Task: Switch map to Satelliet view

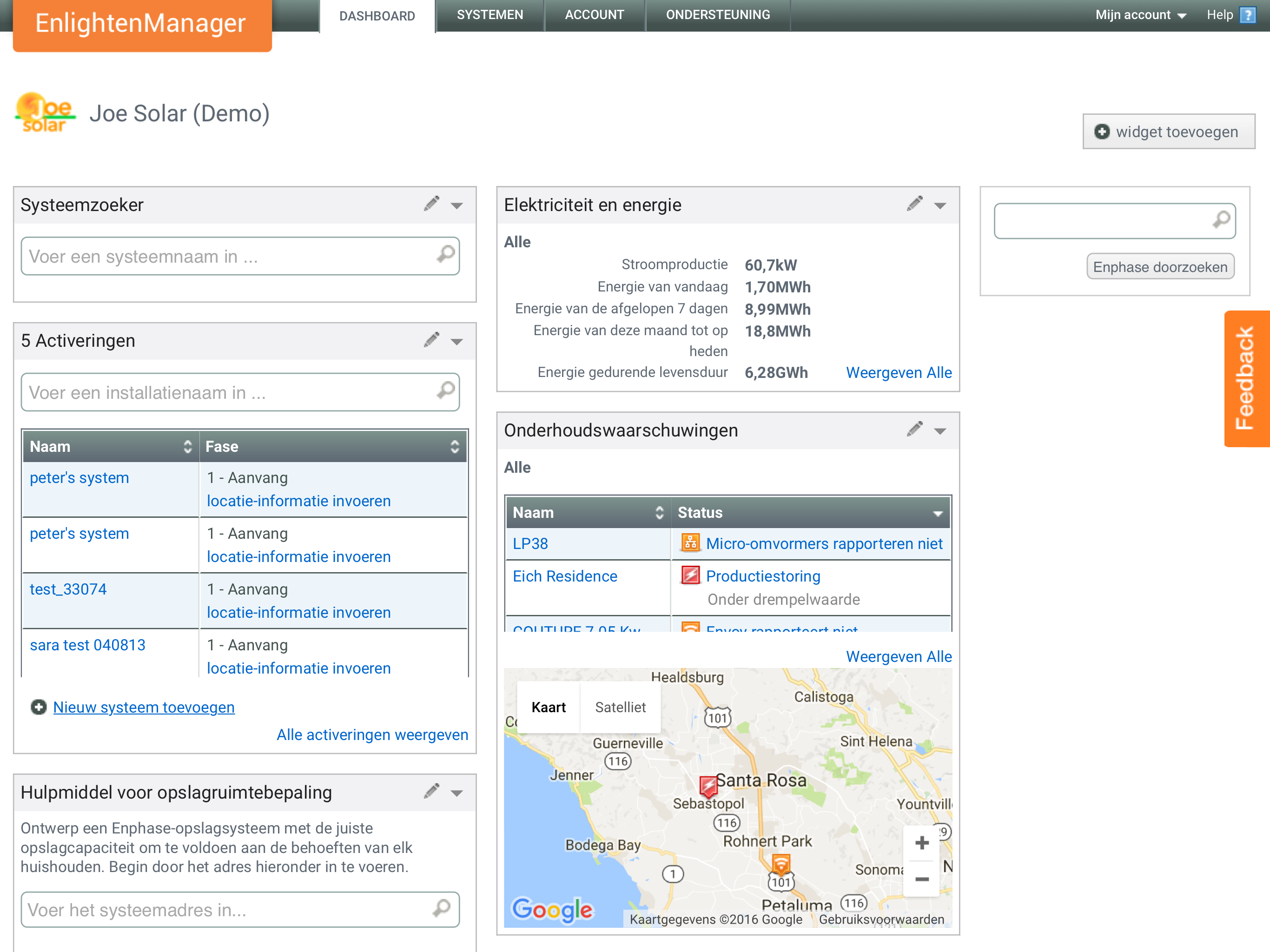Action: coord(620,707)
